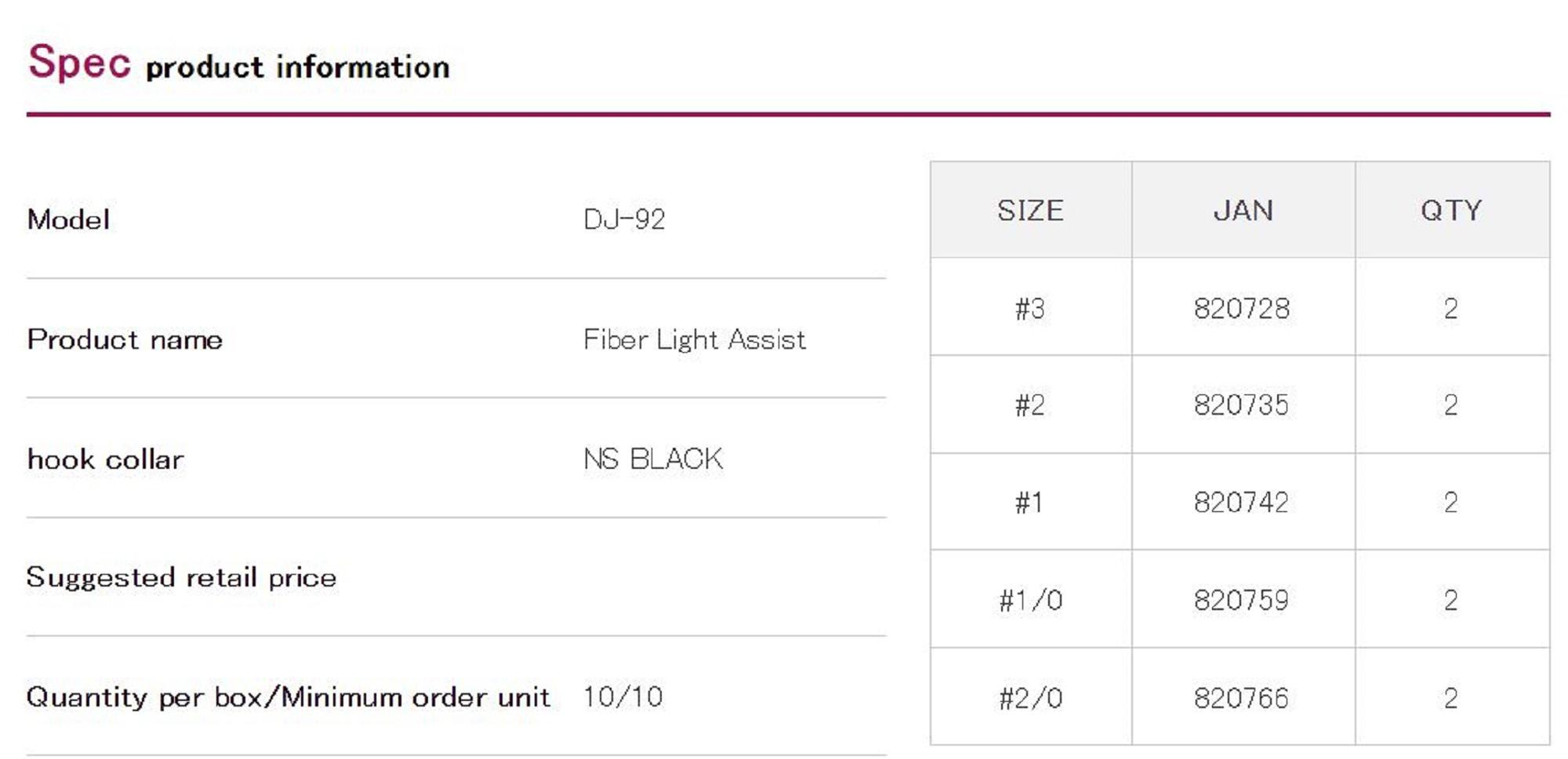Select JAN code 820728
1568x759 pixels.
pos(1242,309)
